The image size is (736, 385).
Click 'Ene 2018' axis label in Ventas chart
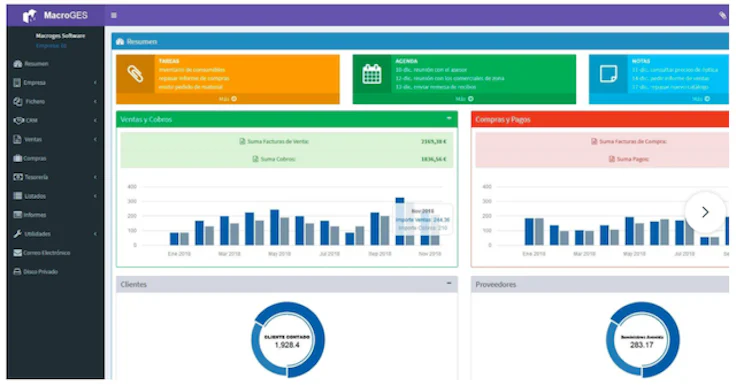(x=179, y=254)
